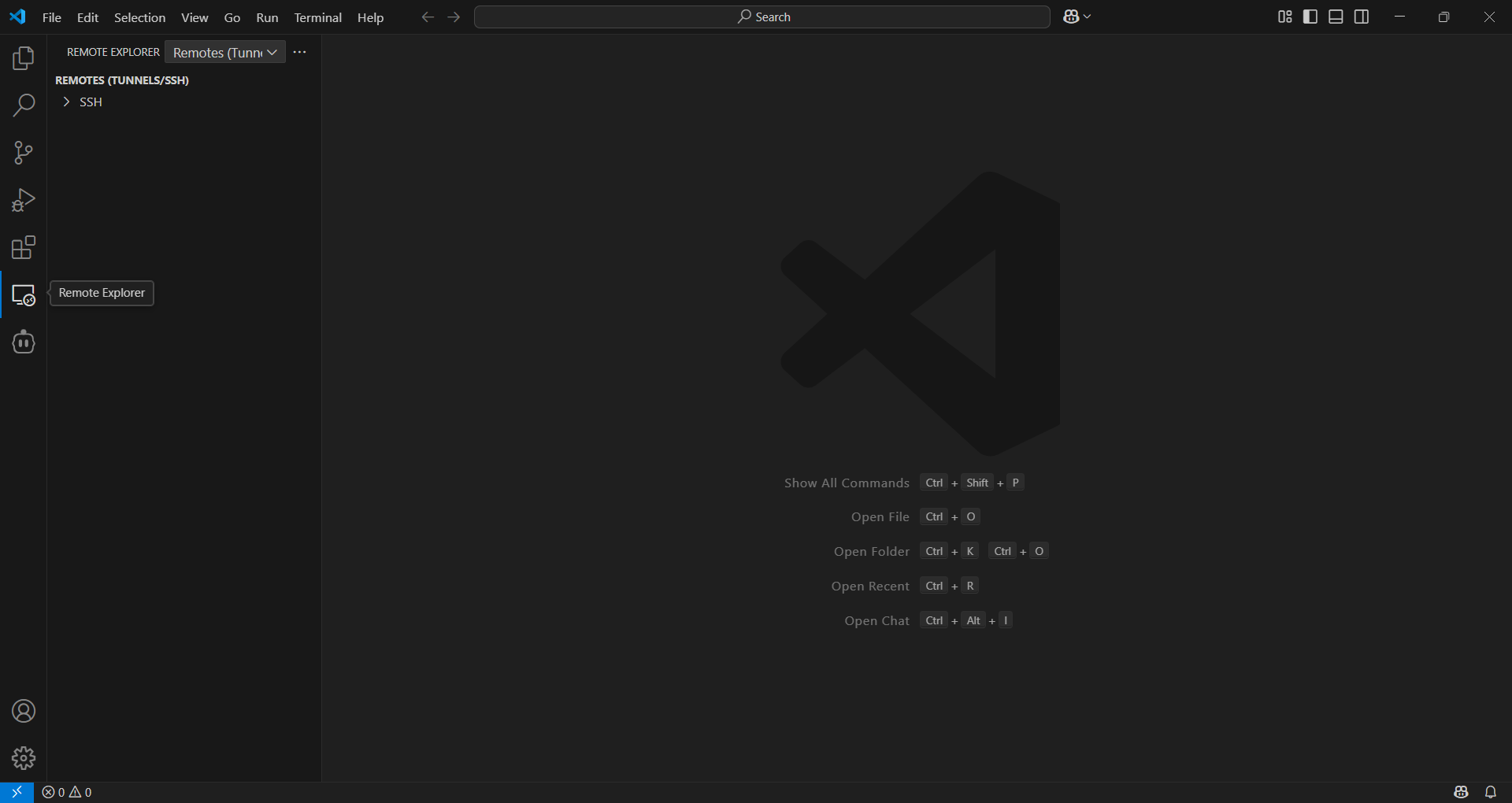Open the Go menu
This screenshot has height=803, width=1512.
[232, 17]
